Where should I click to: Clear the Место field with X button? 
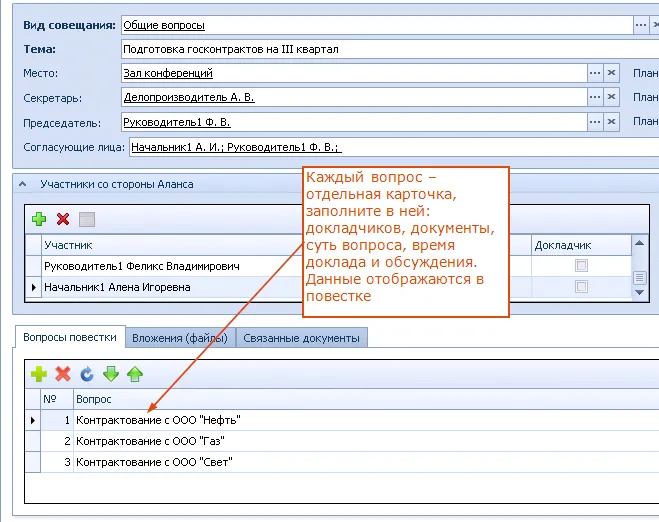[x=612, y=73]
